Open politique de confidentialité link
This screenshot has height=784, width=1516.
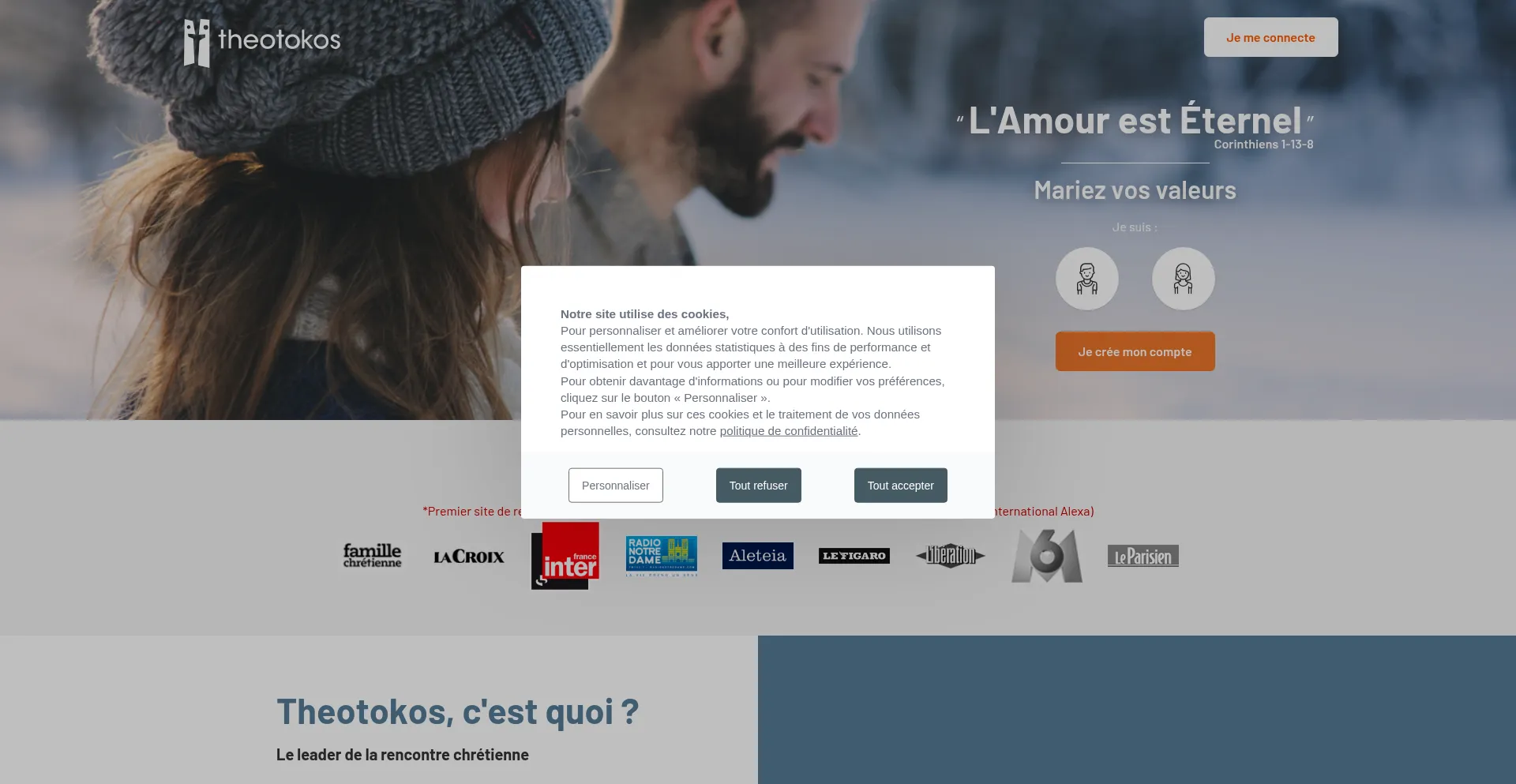coord(789,431)
